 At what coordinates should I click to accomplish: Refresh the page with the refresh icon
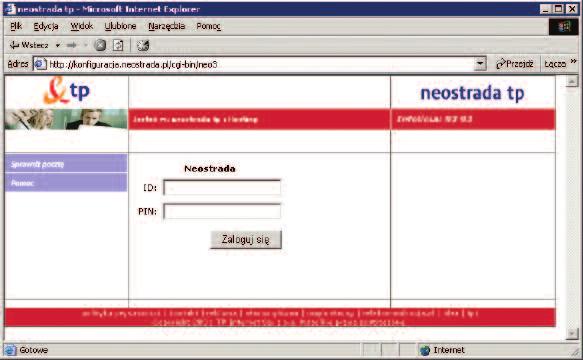[118, 45]
